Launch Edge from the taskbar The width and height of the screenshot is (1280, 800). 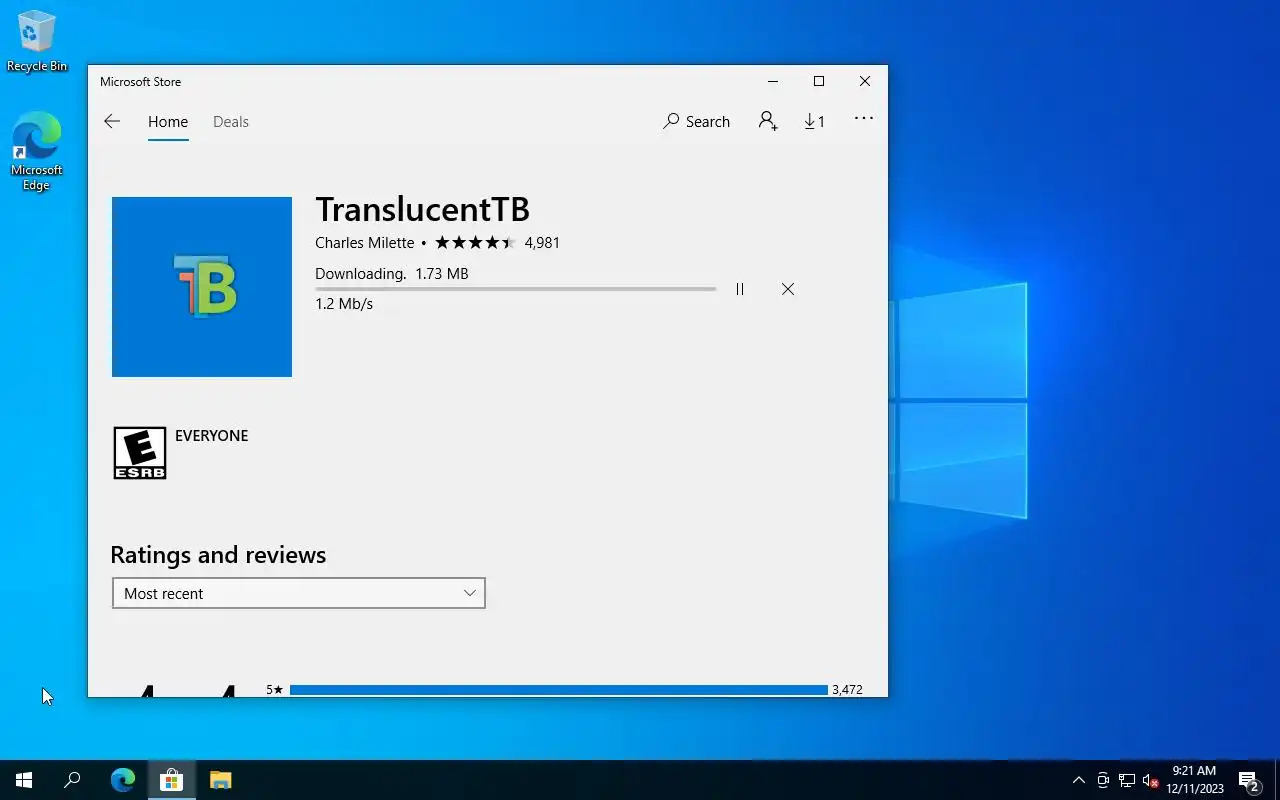click(123, 780)
